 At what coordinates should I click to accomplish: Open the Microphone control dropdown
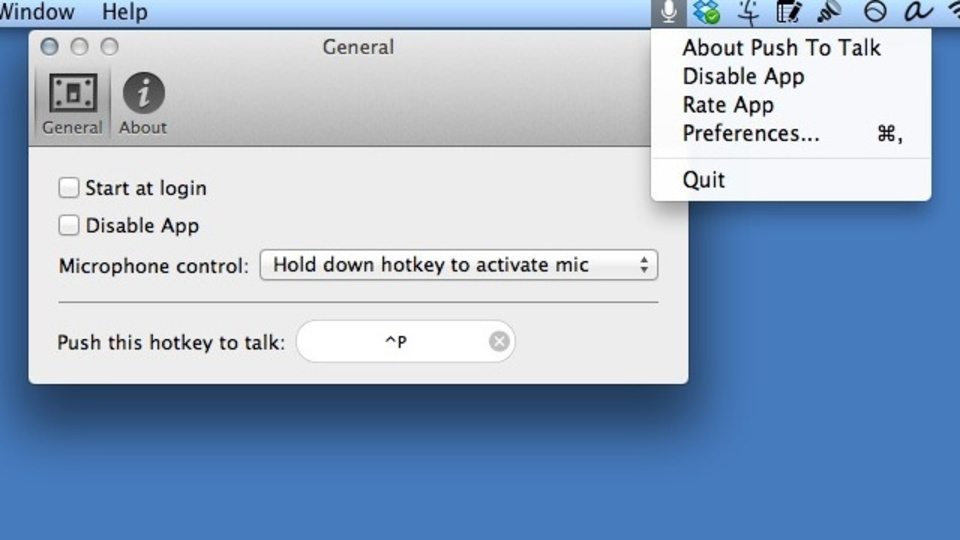pos(459,265)
